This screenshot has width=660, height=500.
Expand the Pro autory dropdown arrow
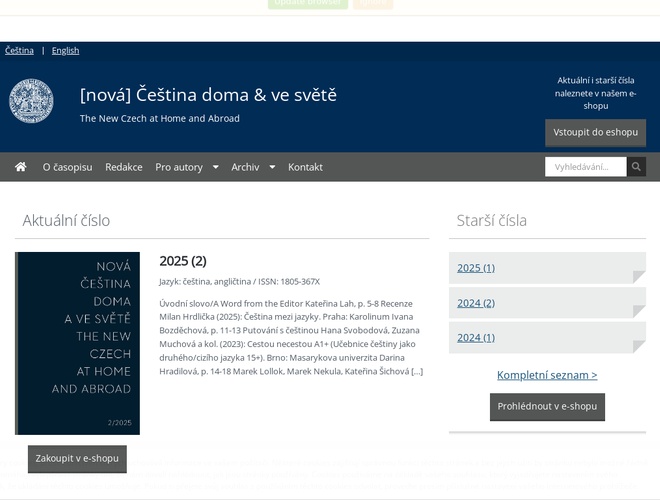click(215, 167)
